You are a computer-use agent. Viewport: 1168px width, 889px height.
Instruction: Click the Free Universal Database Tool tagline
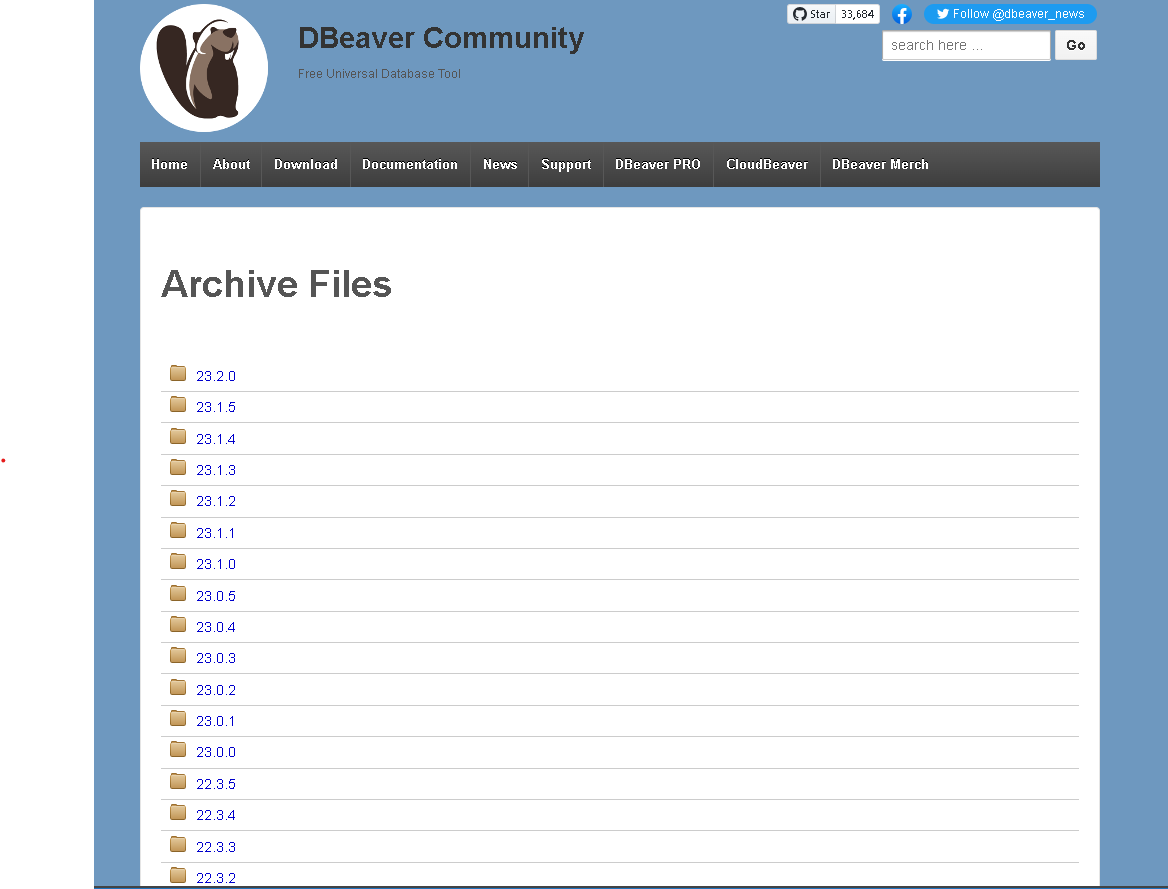click(x=379, y=74)
